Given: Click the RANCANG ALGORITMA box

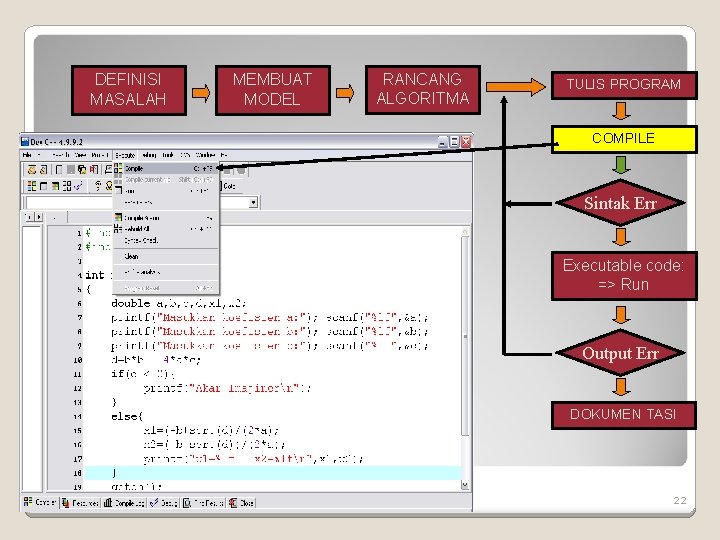Looking at the screenshot, I should click(x=423, y=90).
